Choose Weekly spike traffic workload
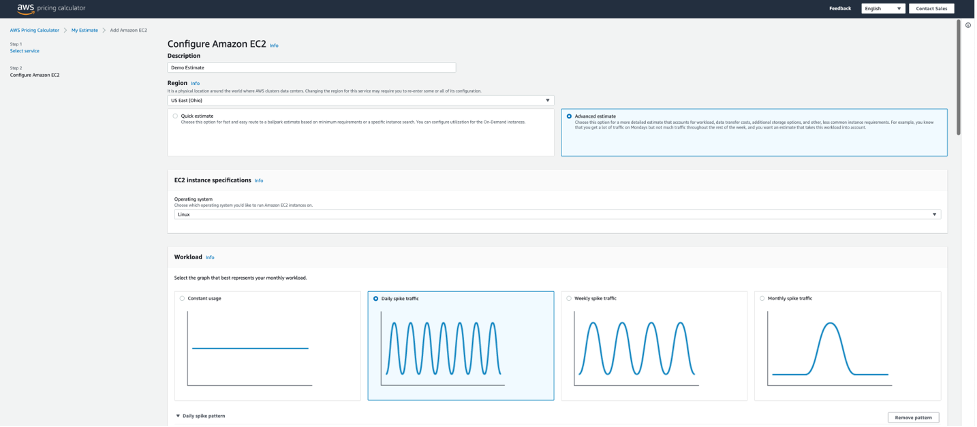This screenshot has width=977, height=427. [x=569, y=299]
